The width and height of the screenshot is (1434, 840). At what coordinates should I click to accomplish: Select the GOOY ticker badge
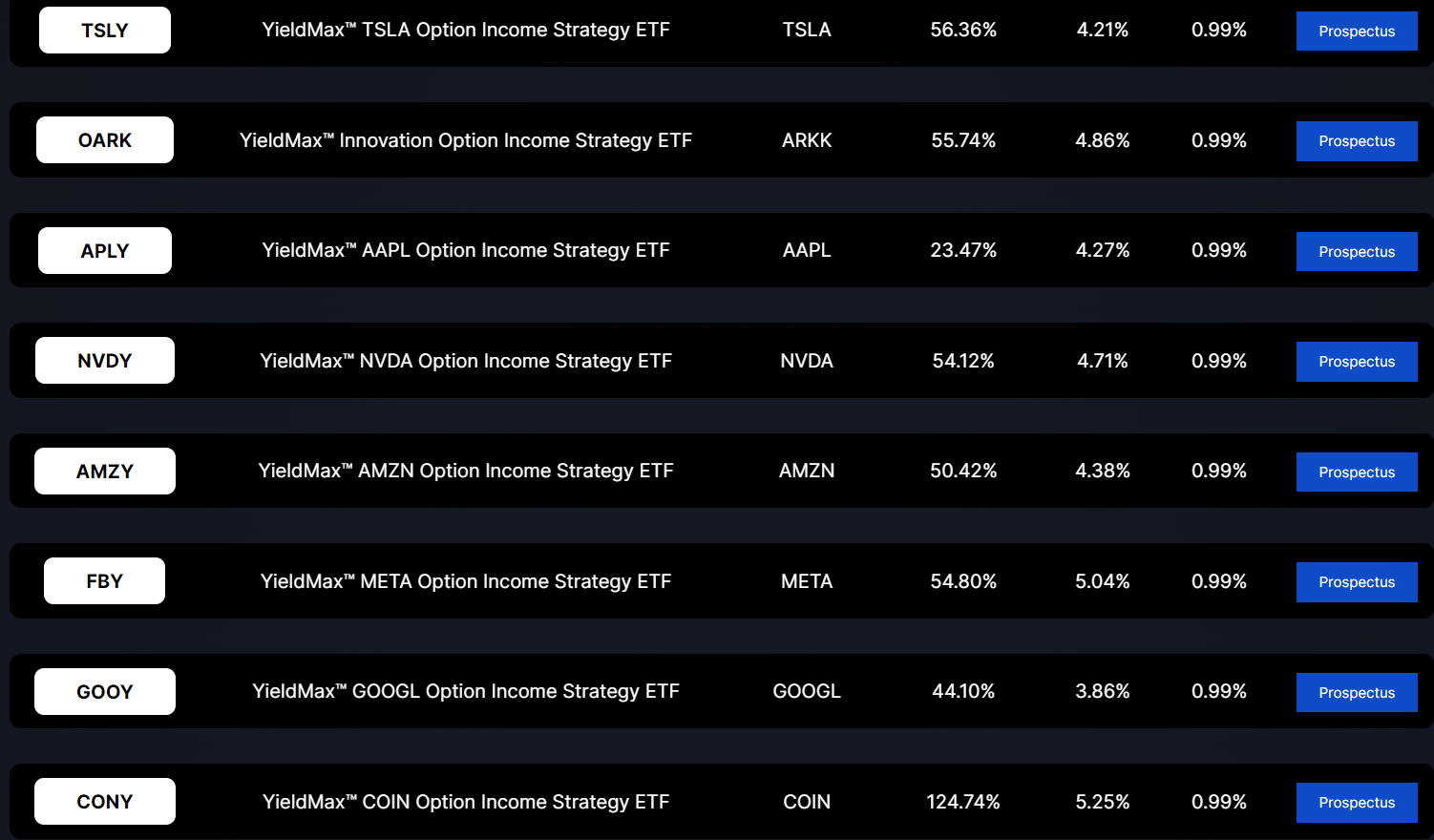(x=104, y=691)
